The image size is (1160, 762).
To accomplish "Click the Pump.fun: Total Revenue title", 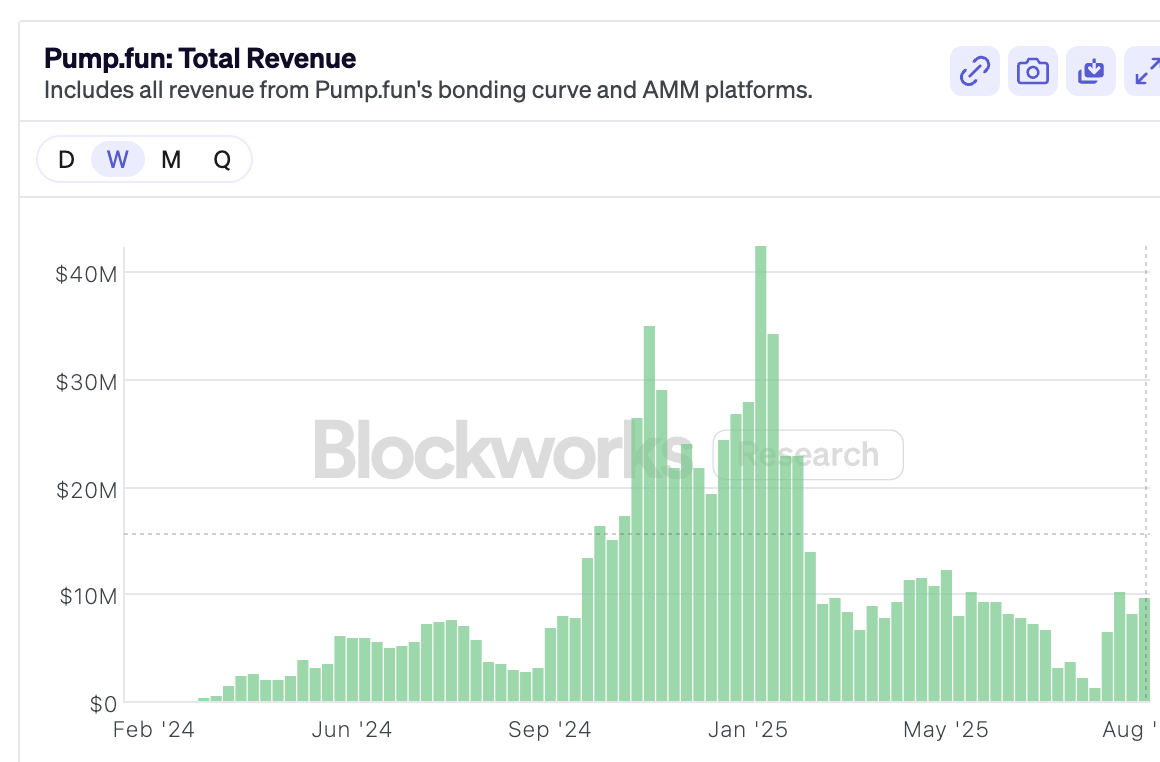I will (x=198, y=58).
